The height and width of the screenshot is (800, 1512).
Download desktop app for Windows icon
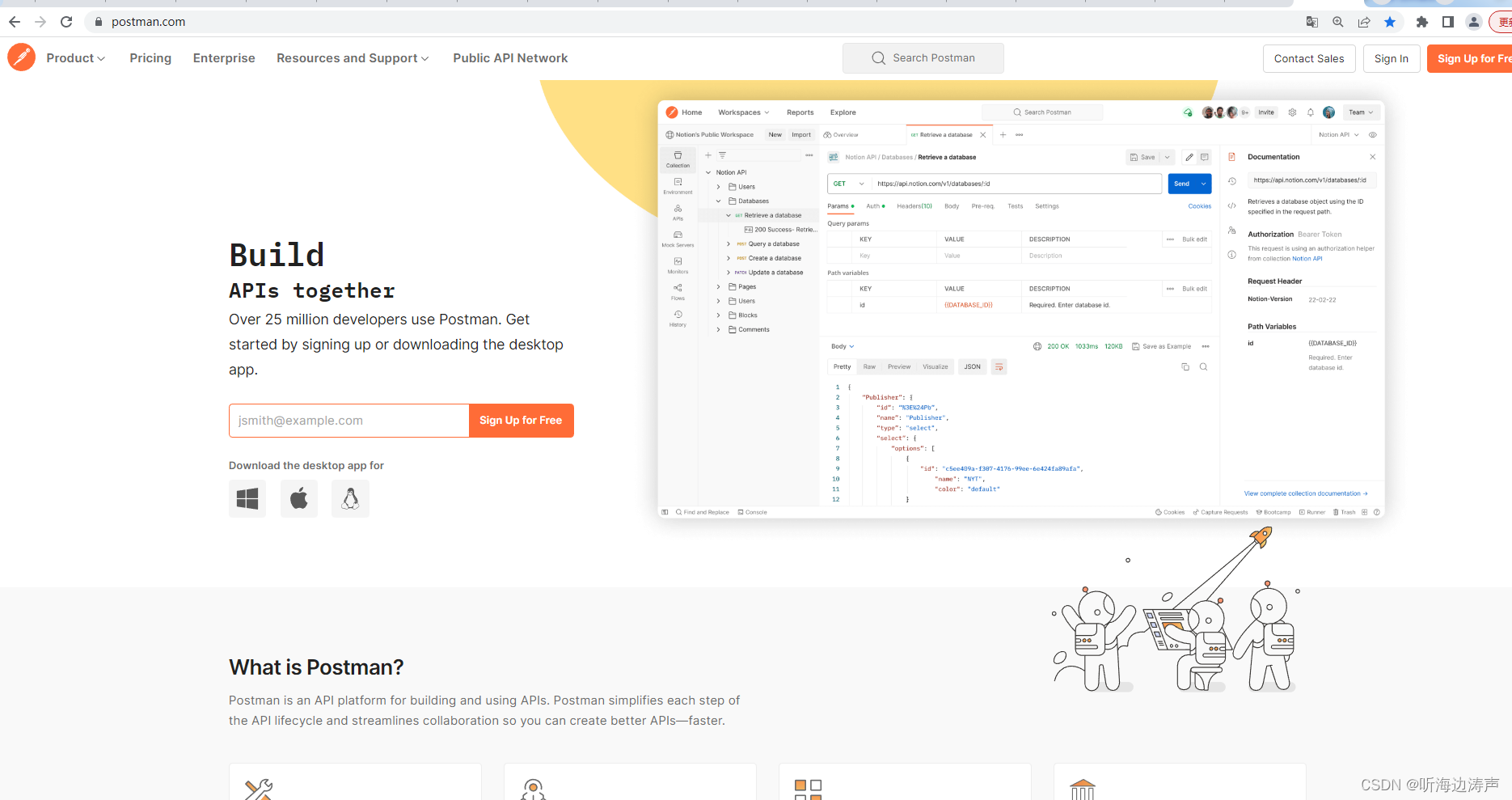pyautogui.click(x=247, y=498)
